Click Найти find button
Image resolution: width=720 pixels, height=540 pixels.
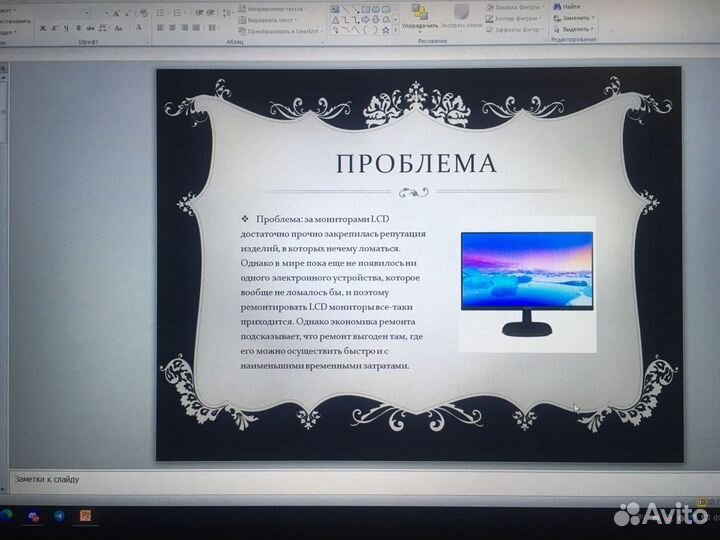(567, 7)
